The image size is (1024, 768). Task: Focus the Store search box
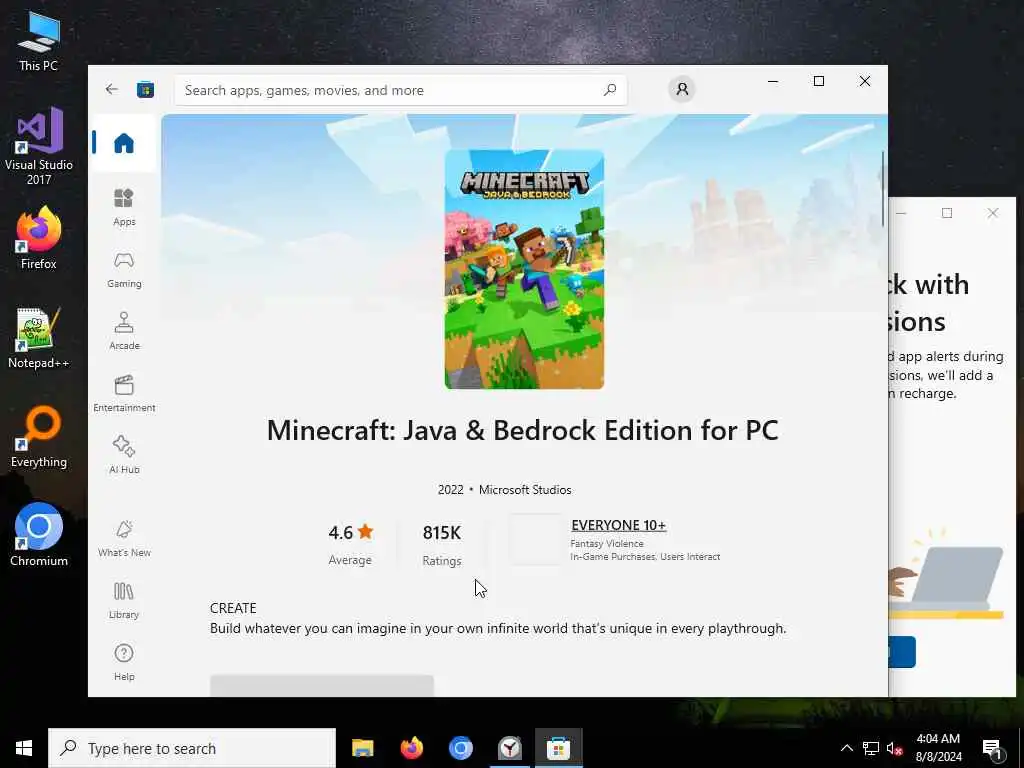point(400,90)
